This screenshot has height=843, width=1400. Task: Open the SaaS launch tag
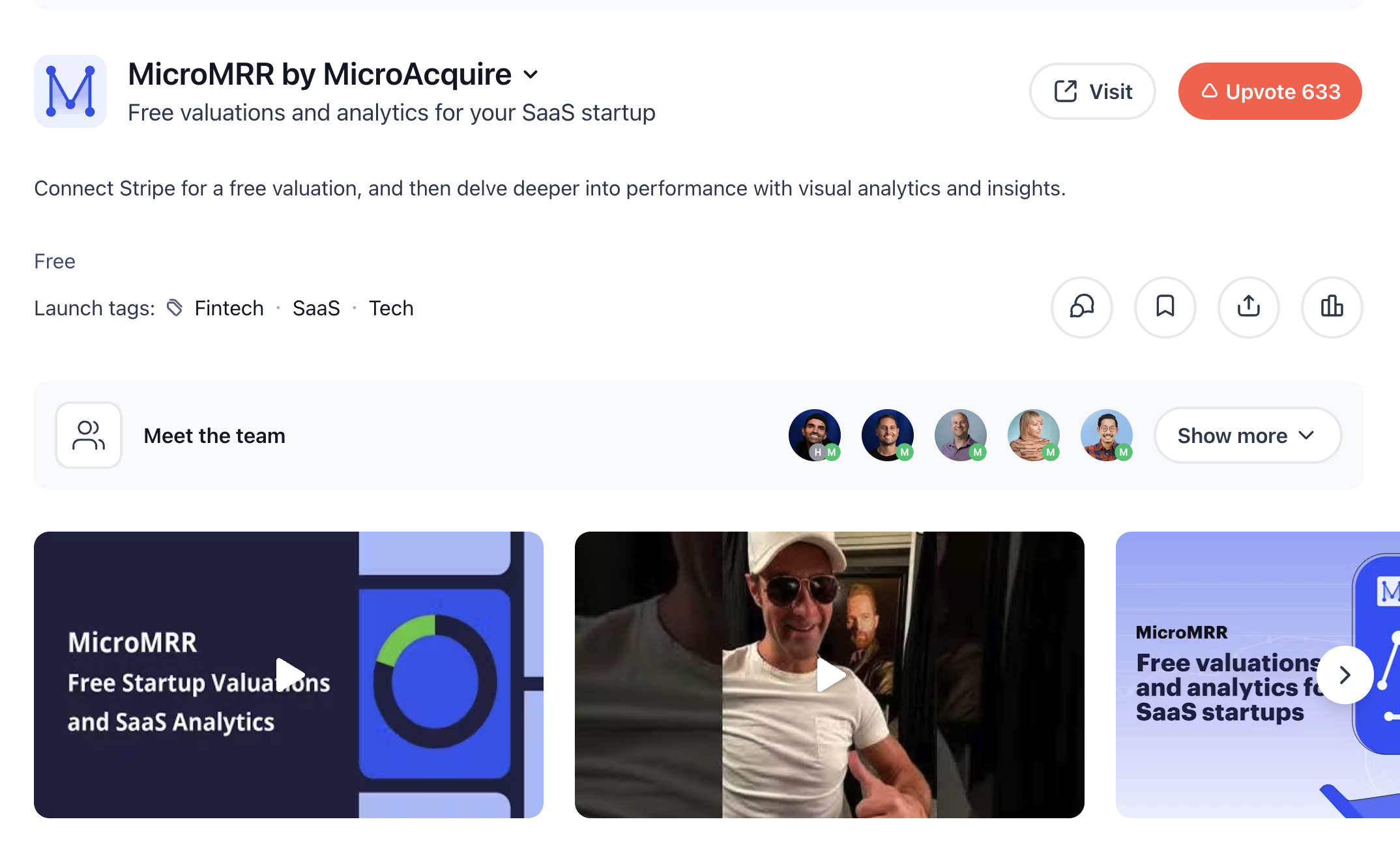point(316,308)
